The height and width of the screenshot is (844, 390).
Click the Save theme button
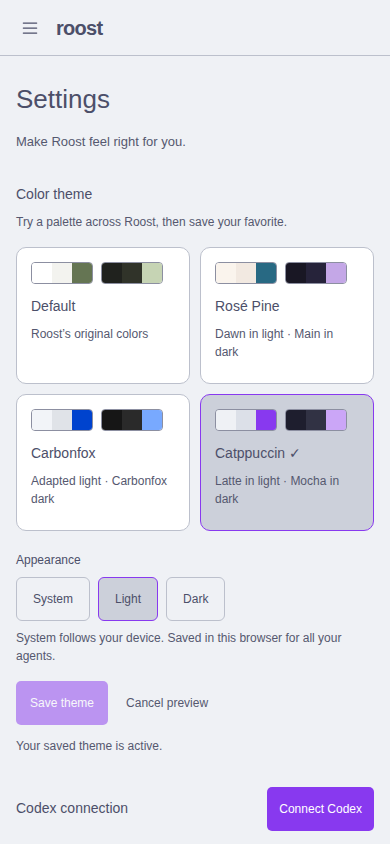(62, 703)
